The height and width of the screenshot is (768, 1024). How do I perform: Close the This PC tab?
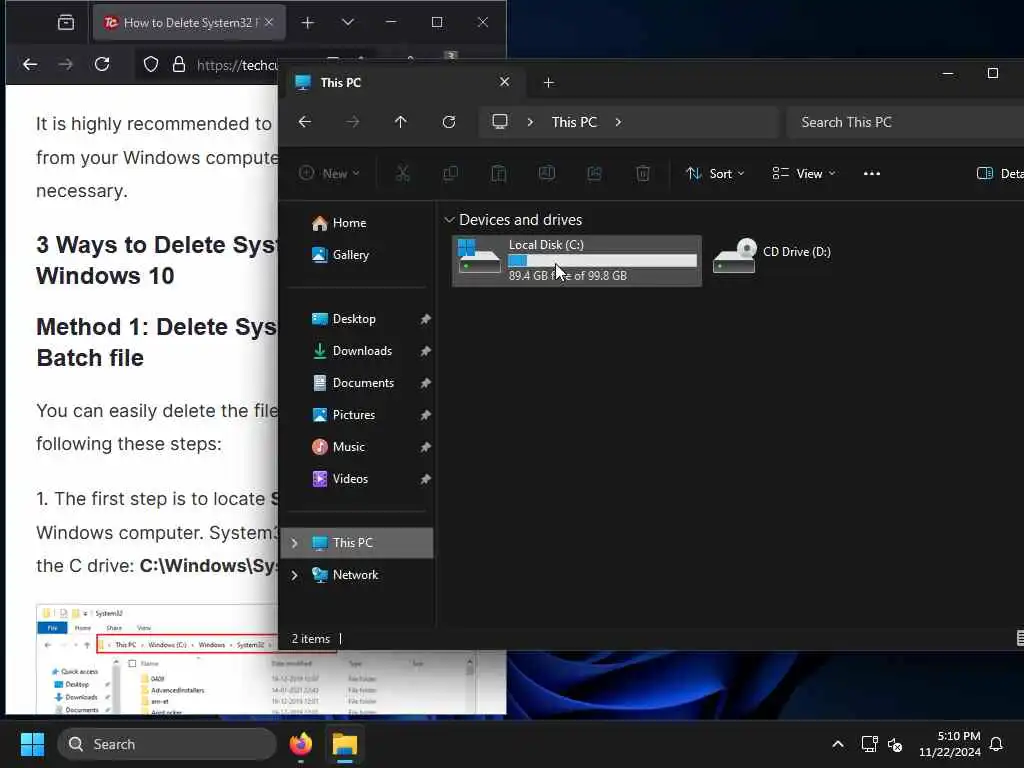(504, 82)
